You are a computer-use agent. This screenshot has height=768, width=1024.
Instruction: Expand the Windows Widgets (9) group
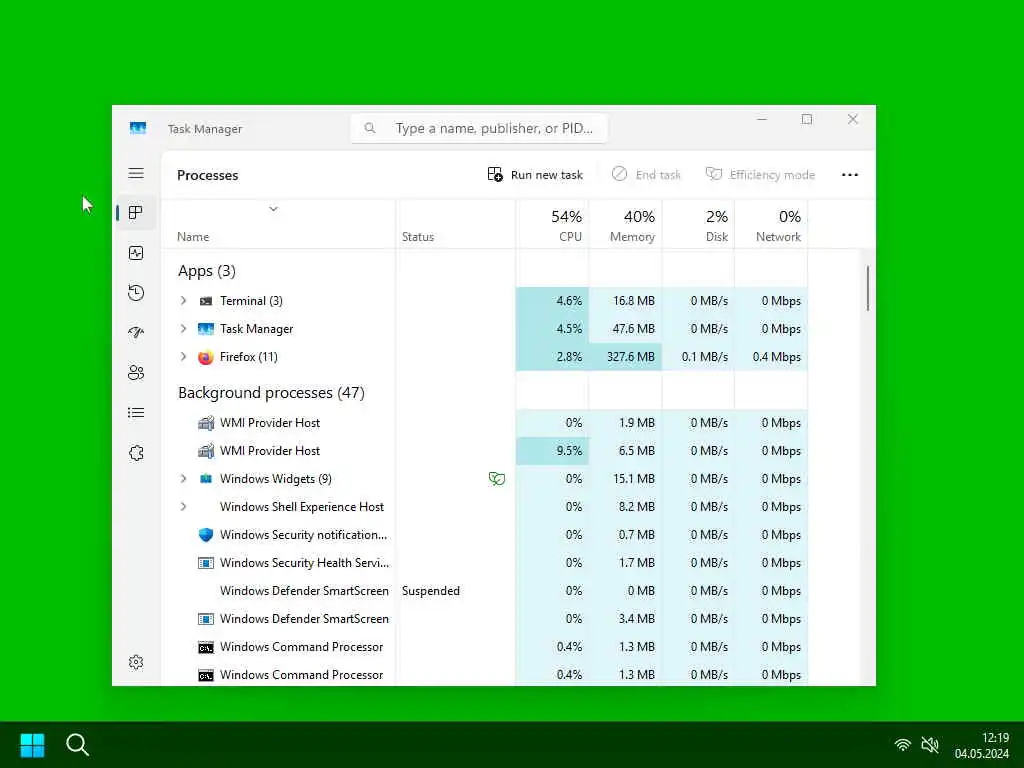(x=184, y=479)
